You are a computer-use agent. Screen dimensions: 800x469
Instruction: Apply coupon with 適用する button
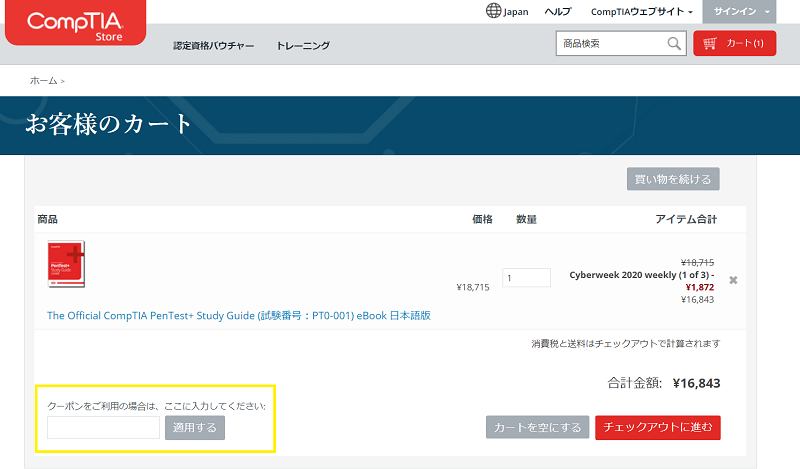(195, 428)
